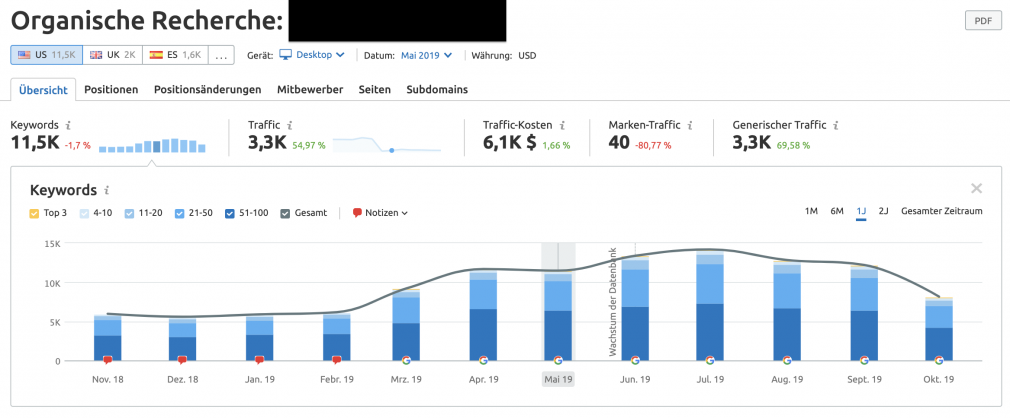Click the 40 Marken-Traffic value

pos(618,143)
